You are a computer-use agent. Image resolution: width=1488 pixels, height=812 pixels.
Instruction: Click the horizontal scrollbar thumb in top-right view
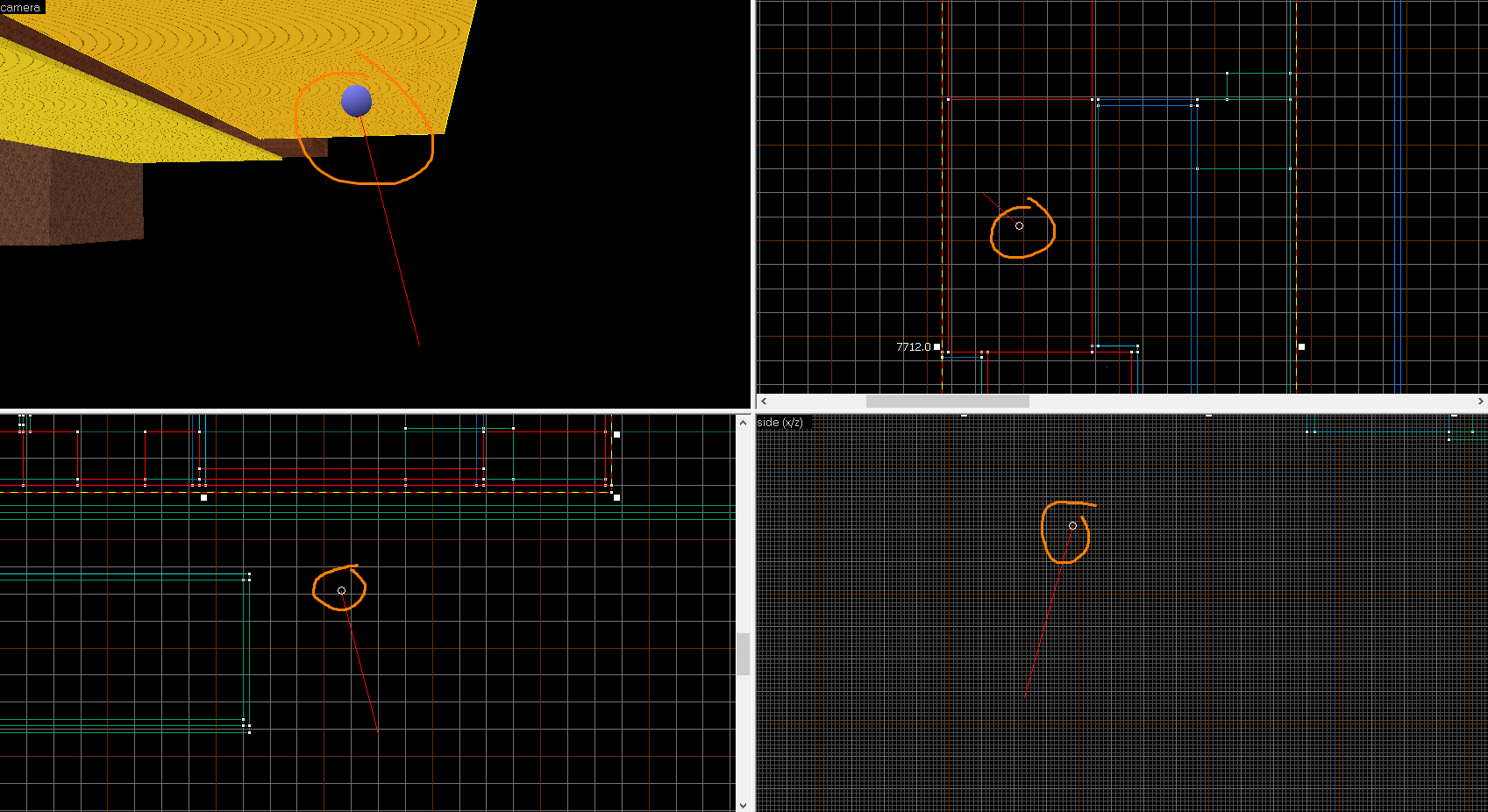point(947,402)
